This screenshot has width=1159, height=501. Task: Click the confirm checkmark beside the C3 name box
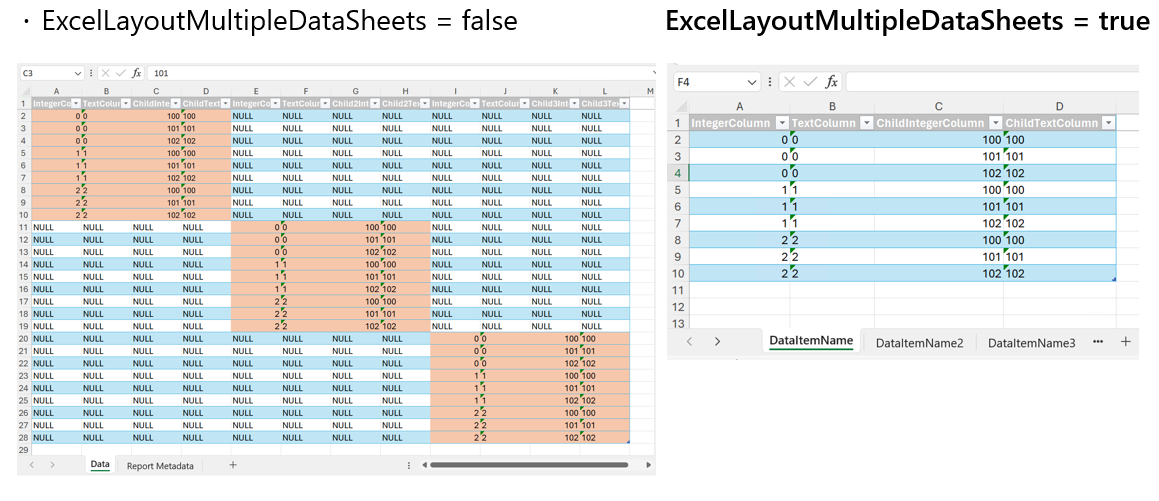click(x=121, y=73)
